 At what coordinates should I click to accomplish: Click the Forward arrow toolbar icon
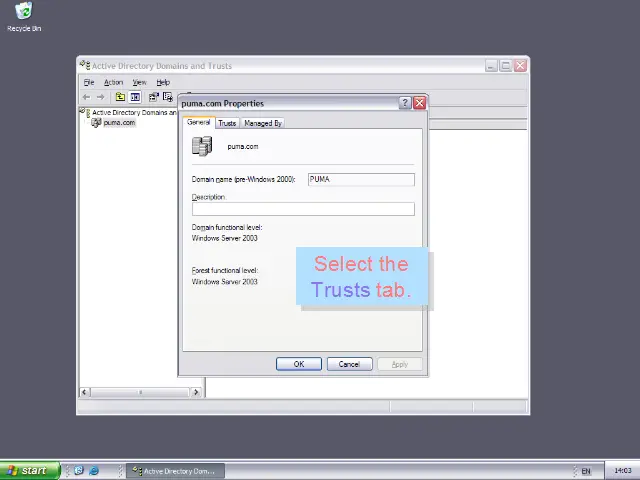tap(100, 97)
